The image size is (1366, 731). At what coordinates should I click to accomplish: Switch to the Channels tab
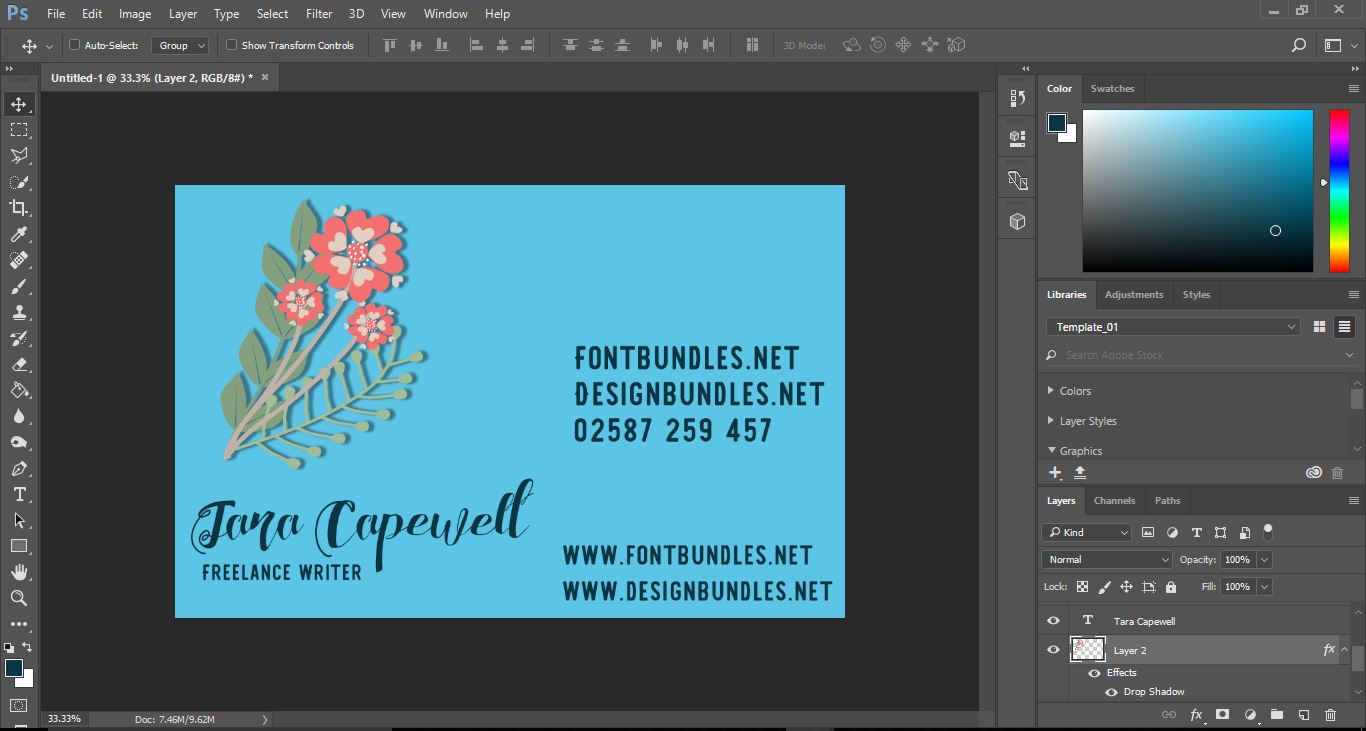tap(1114, 500)
